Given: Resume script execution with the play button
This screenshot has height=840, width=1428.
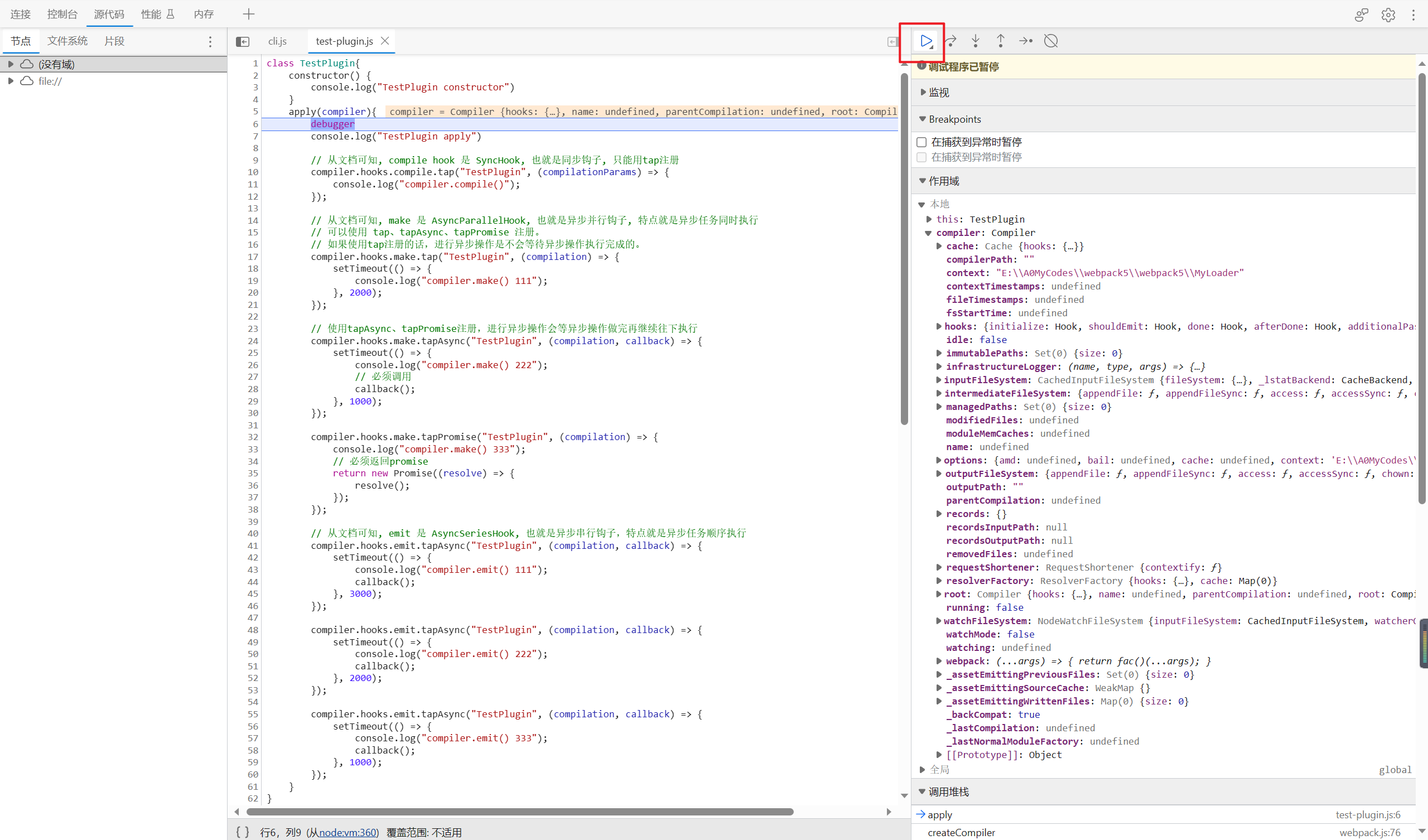Looking at the screenshot, I should (926, 41).
